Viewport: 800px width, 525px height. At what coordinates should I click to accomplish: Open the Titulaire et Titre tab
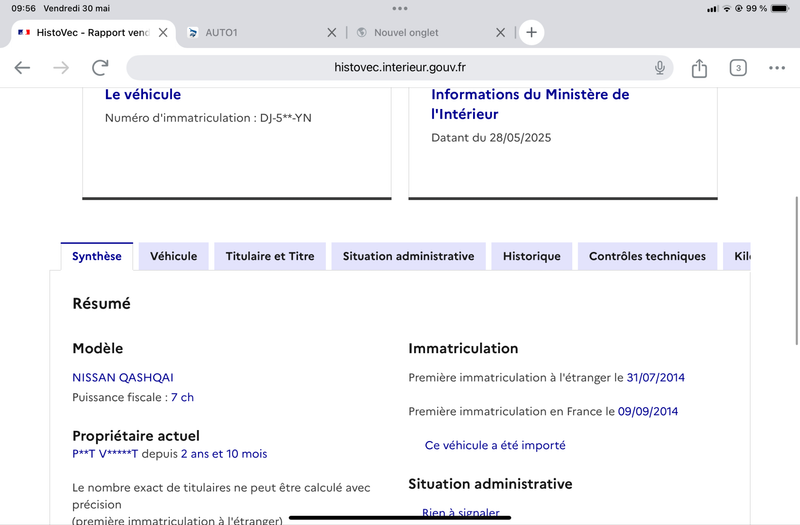click(x=270, y=256)
